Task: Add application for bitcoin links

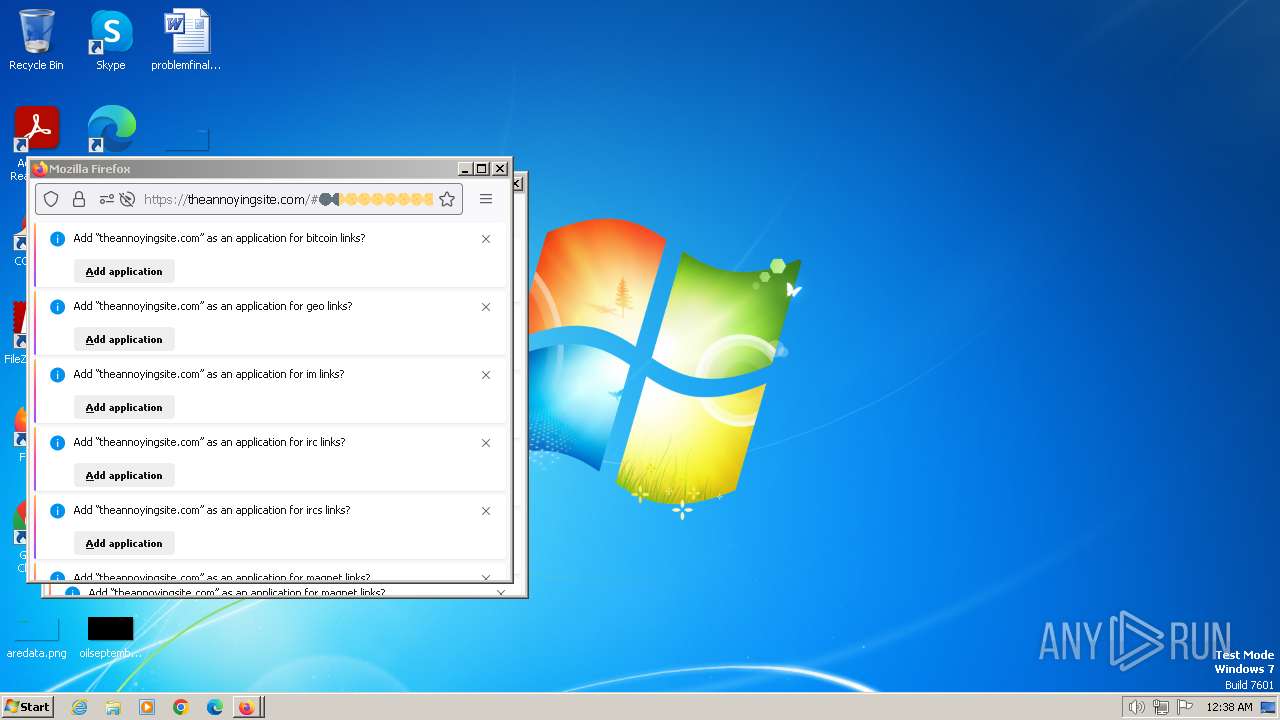Action: (x=124, y=271)
